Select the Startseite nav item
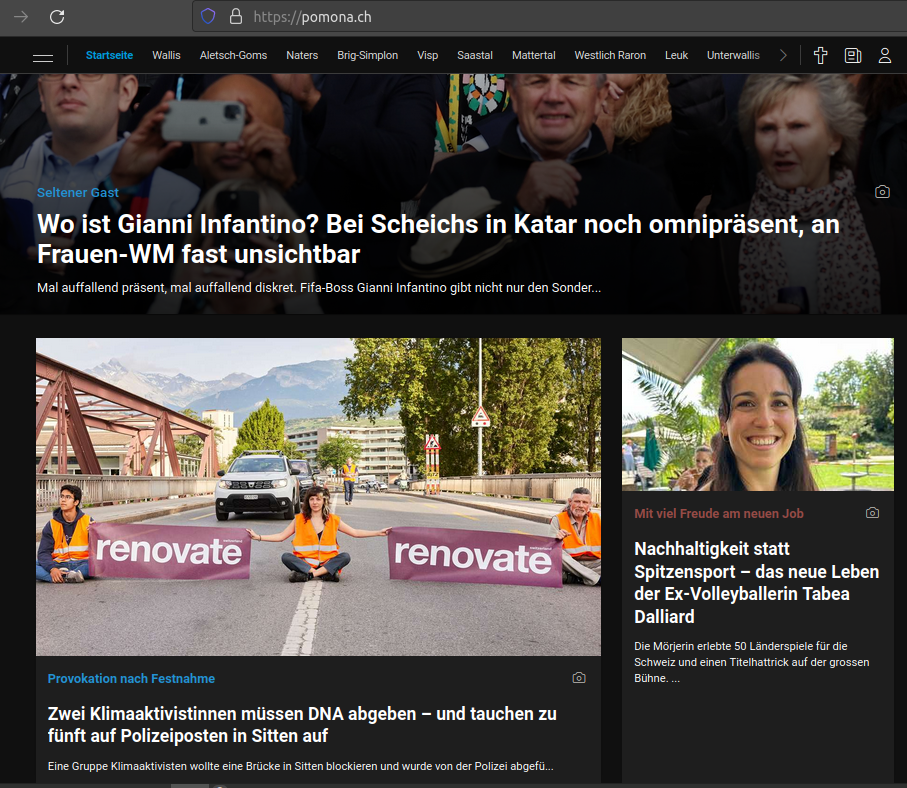This screenshot has width=907, height=788. click(x=109, y=56)
